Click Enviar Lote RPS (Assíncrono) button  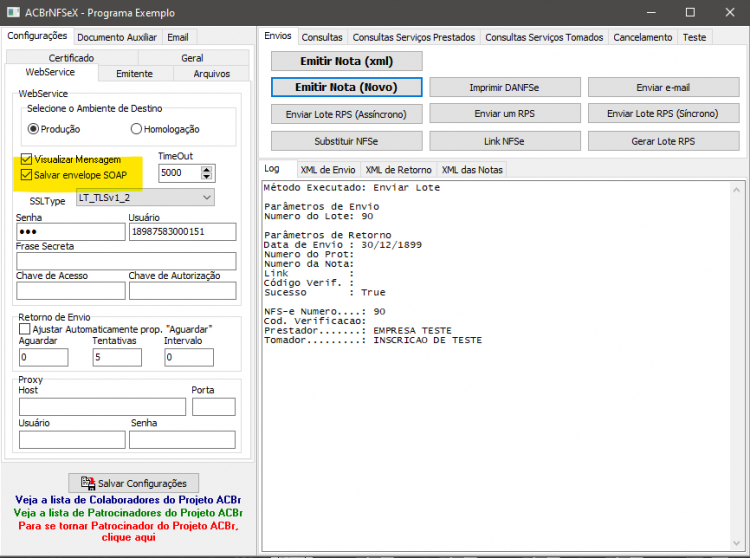(x=346, y=114)
